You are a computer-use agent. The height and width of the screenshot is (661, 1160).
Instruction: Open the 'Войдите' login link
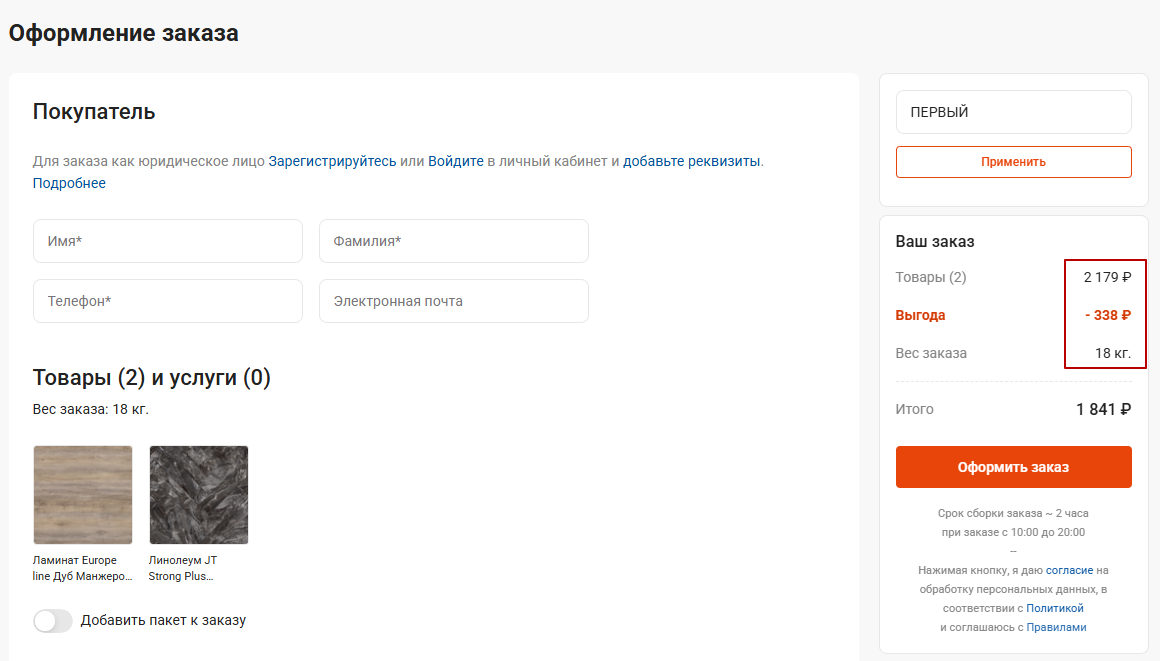tap(456, 161)
